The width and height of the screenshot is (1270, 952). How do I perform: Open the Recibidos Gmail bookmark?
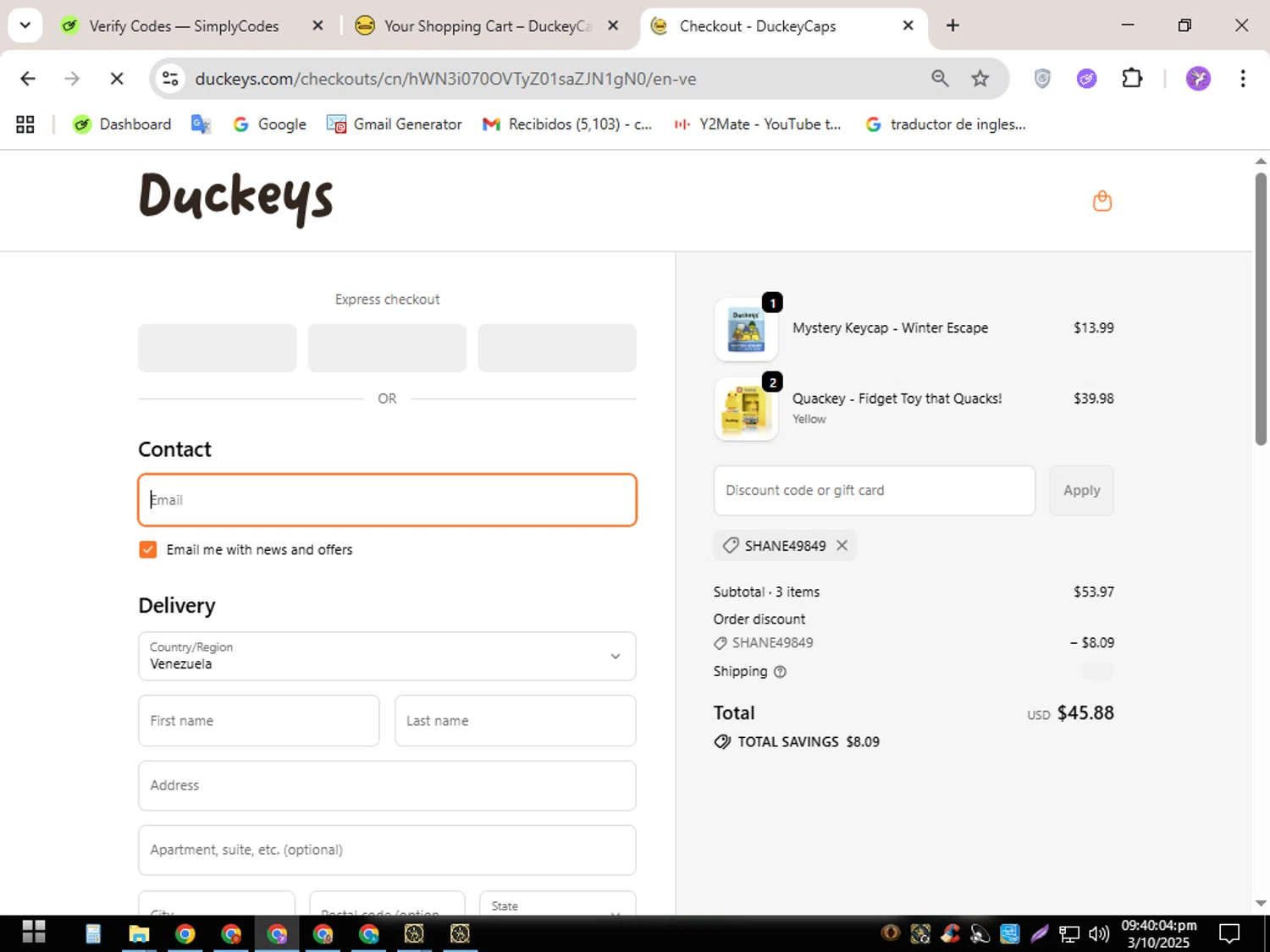pos(567,124)
